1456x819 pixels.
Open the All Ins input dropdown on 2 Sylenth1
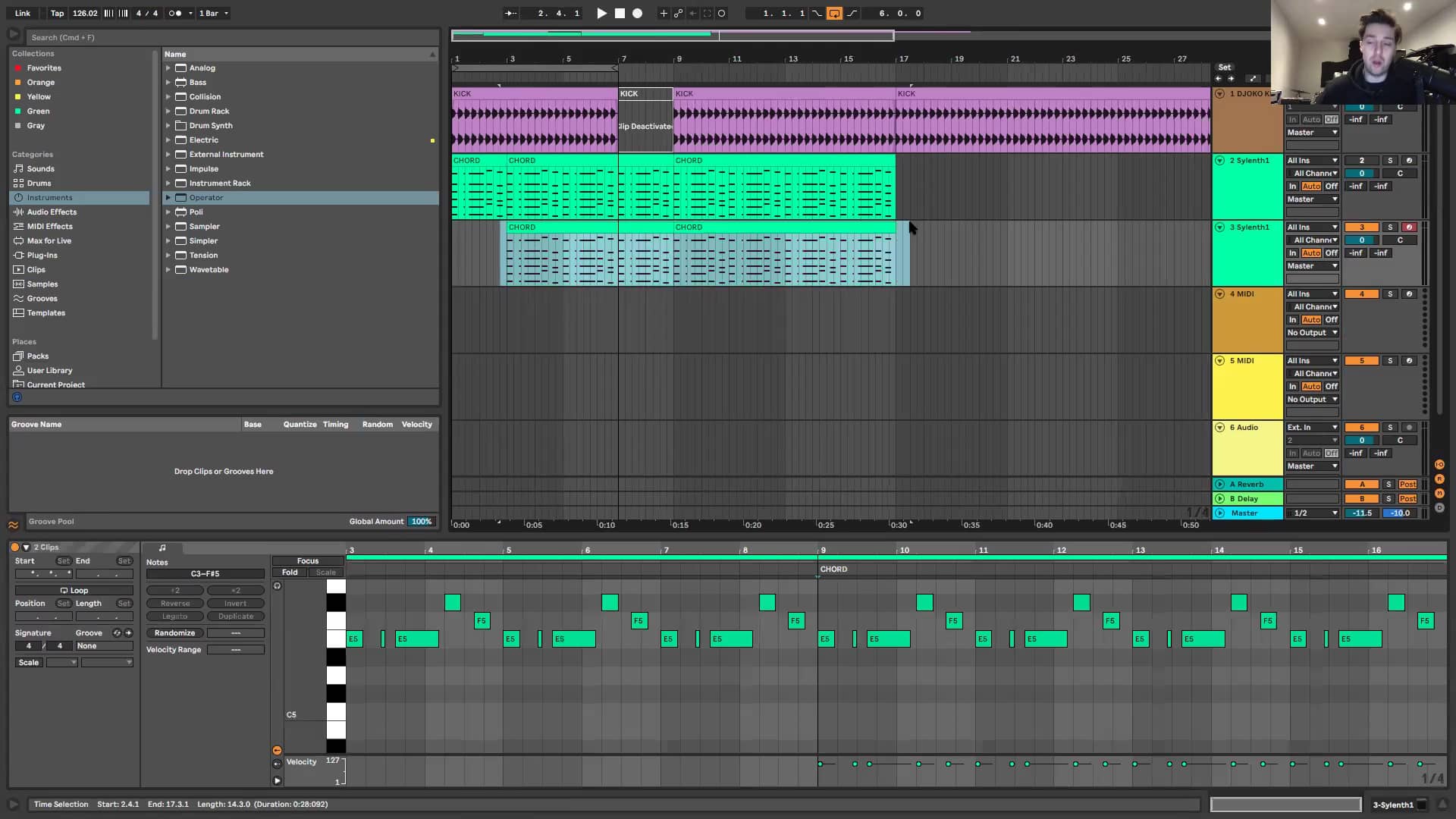pyautogui.click(x=1312, y=160)
